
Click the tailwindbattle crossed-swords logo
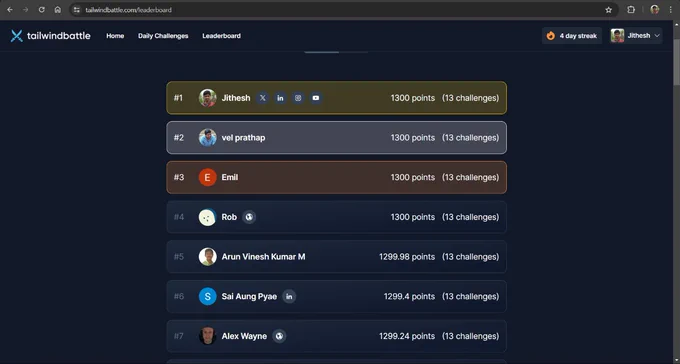coord(16,36)
